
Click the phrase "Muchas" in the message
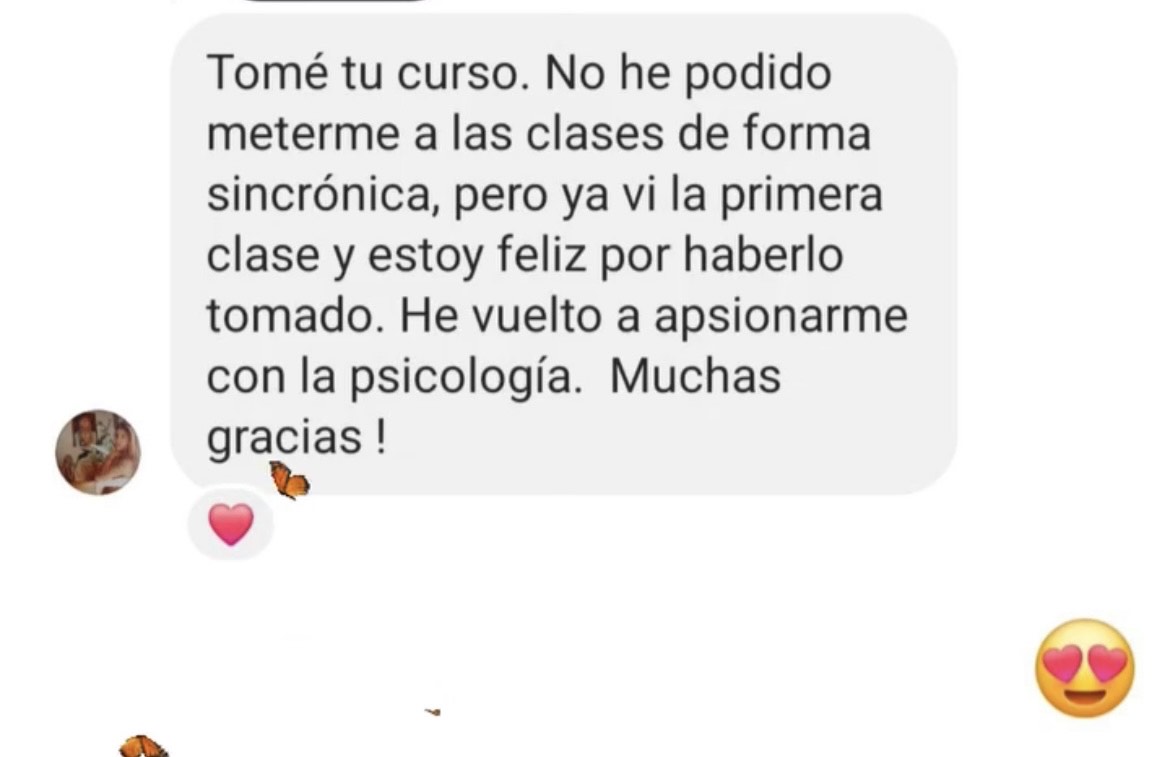click(x=695, y=376)
